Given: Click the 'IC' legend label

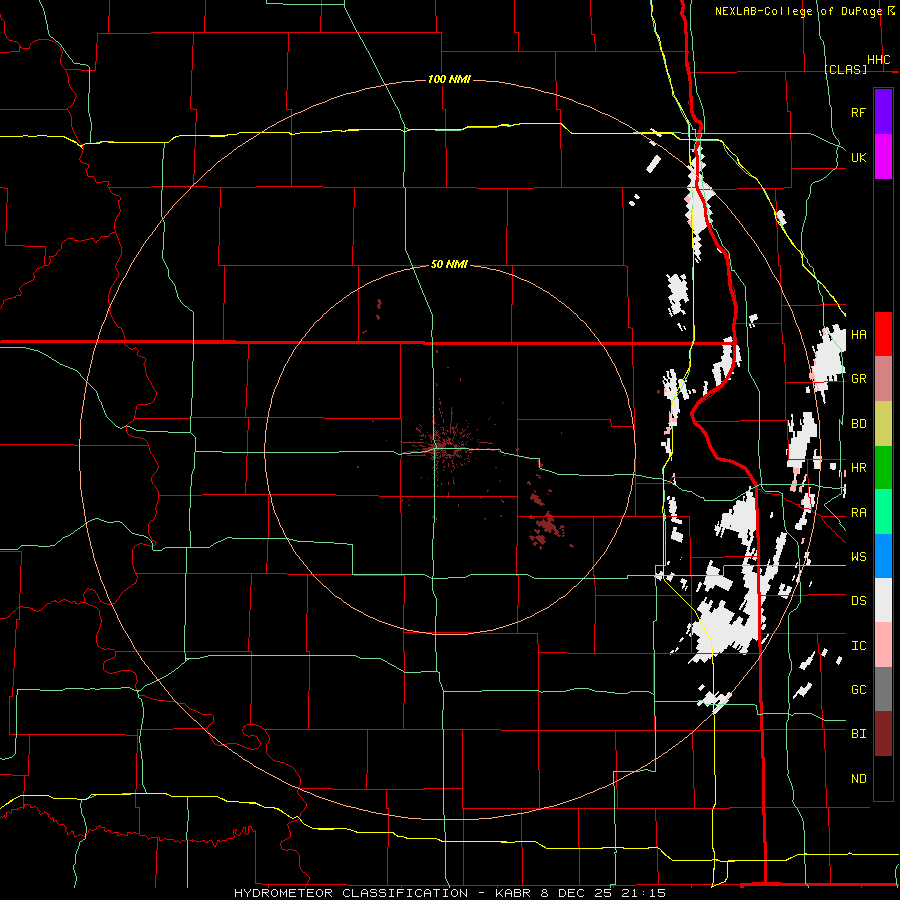Looking at the screenshot, I should pos(858,646).
